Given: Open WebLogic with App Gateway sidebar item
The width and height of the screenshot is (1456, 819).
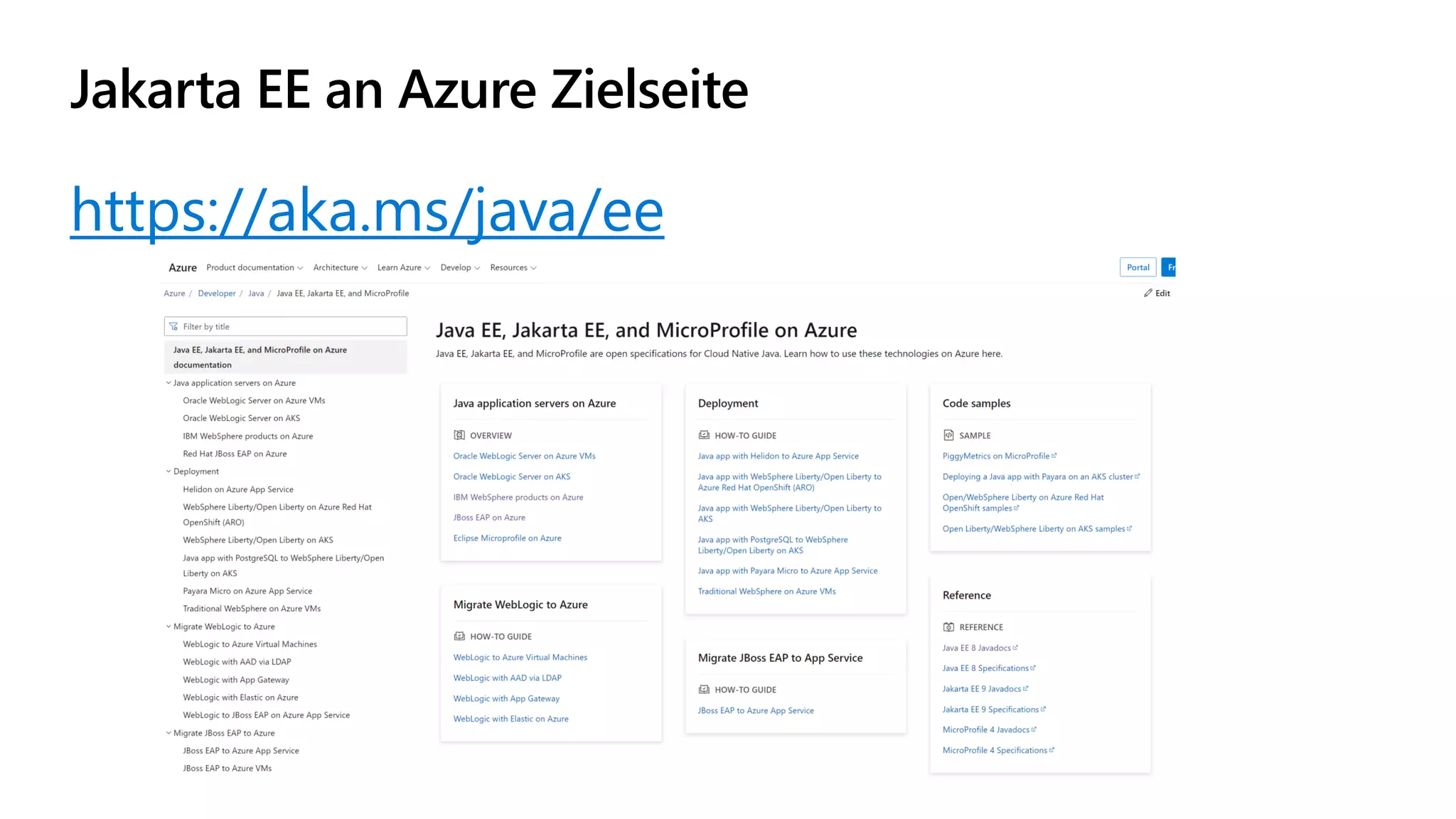Looking at the screenshot, I should pos(236,680).
